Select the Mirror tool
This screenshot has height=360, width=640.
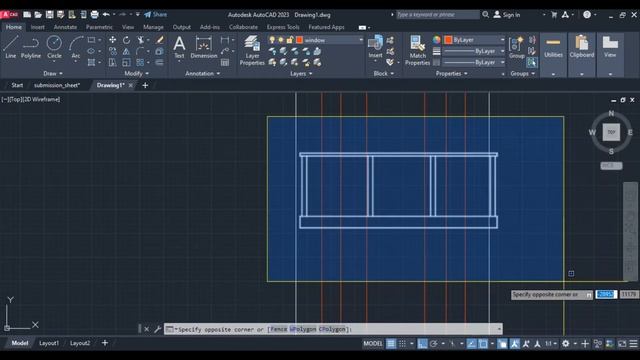click(127, 51)
